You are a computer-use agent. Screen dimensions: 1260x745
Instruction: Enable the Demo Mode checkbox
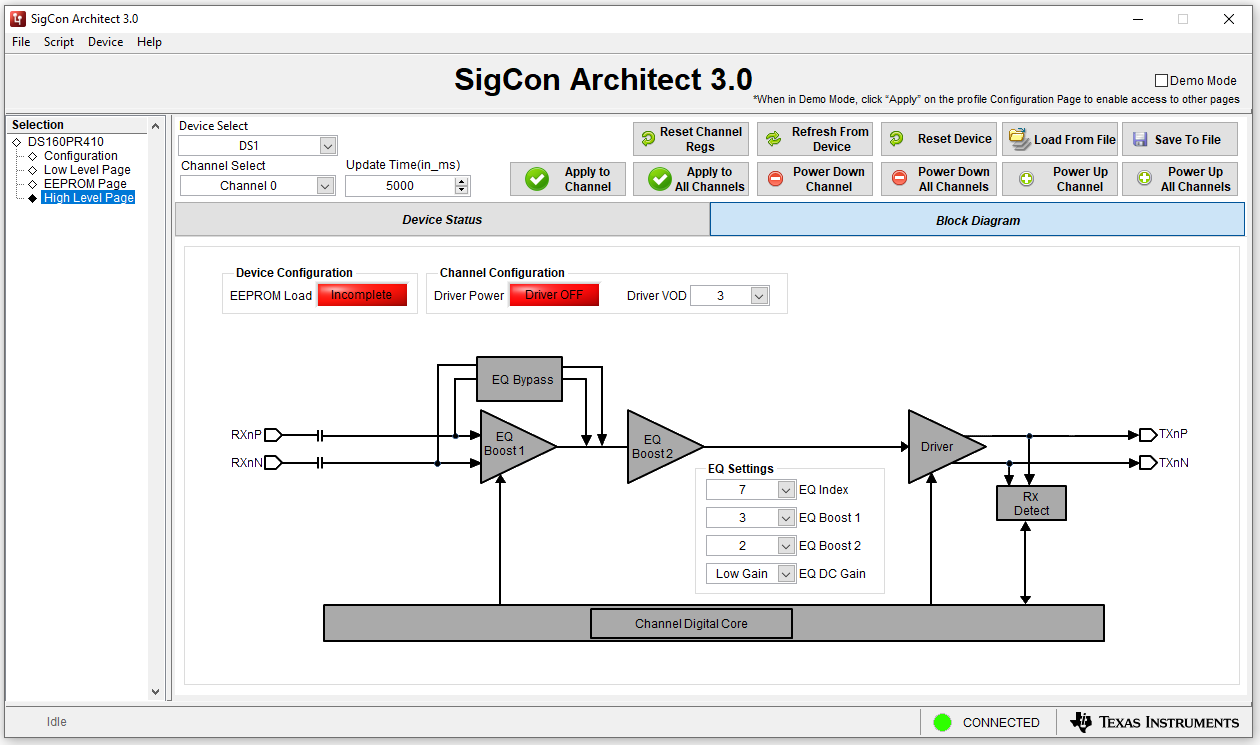(1161, 81)
